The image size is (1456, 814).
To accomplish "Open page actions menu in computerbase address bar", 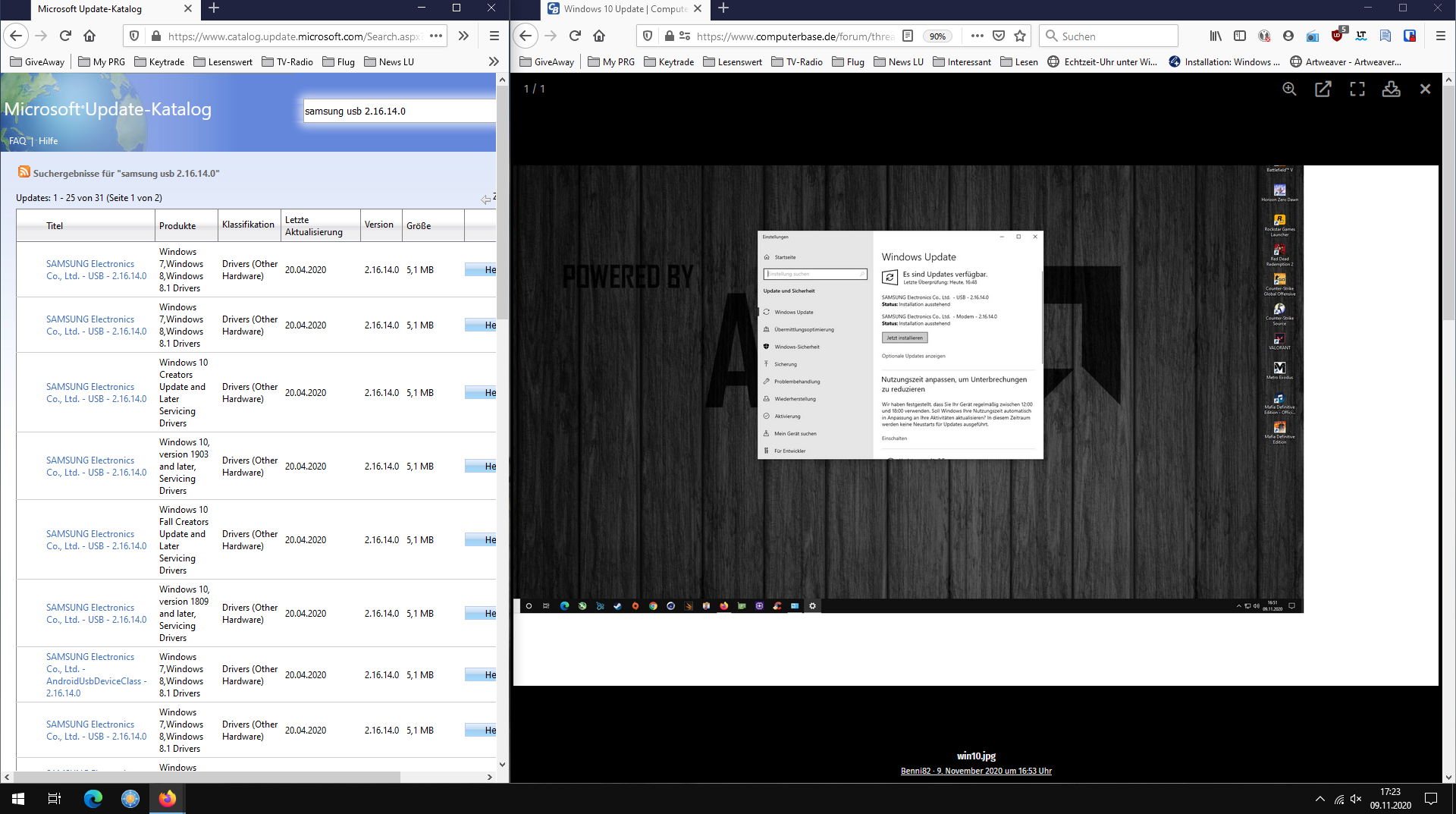I will [x=977, y=36].
